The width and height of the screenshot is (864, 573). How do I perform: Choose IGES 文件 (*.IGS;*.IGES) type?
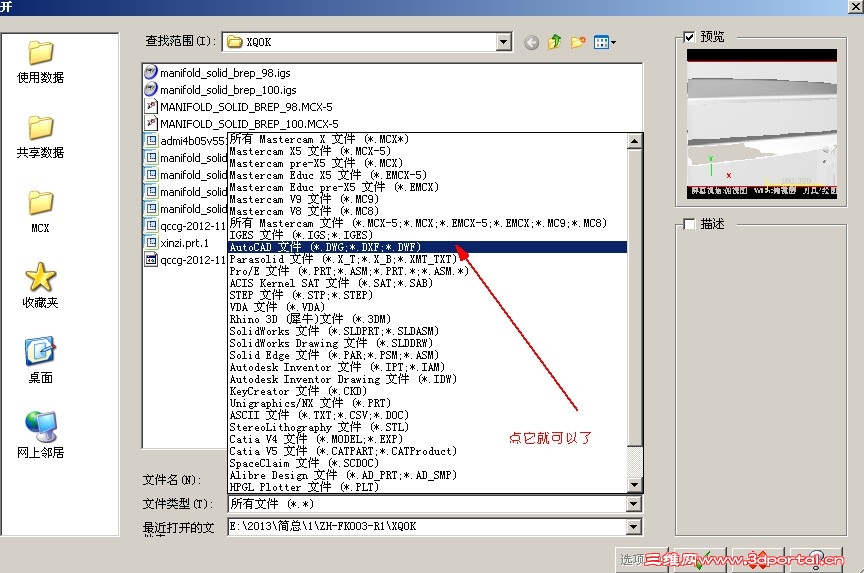click(x=428, y=235)
